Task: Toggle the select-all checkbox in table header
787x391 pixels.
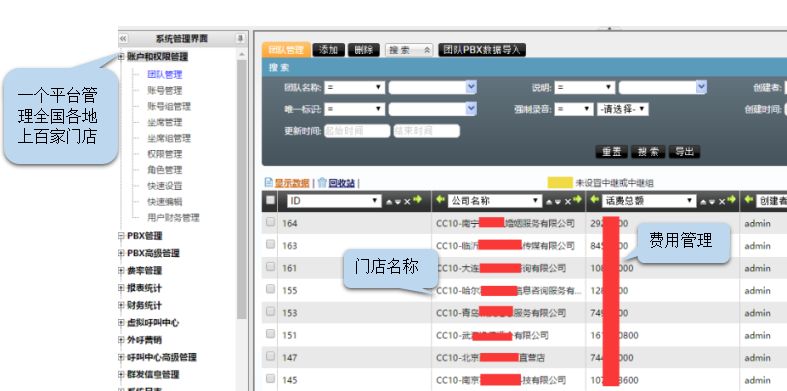Action: pyautogui.click(x=271, y=200)
